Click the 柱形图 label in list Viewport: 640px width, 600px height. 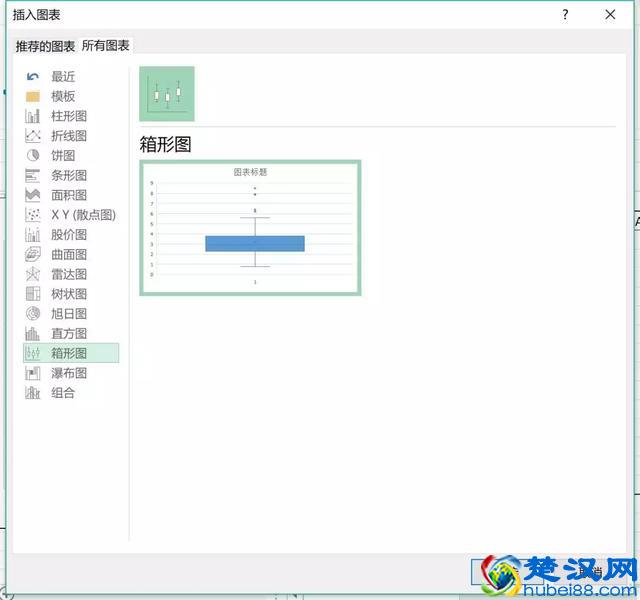pyautogui.click(x=69, y=116)
